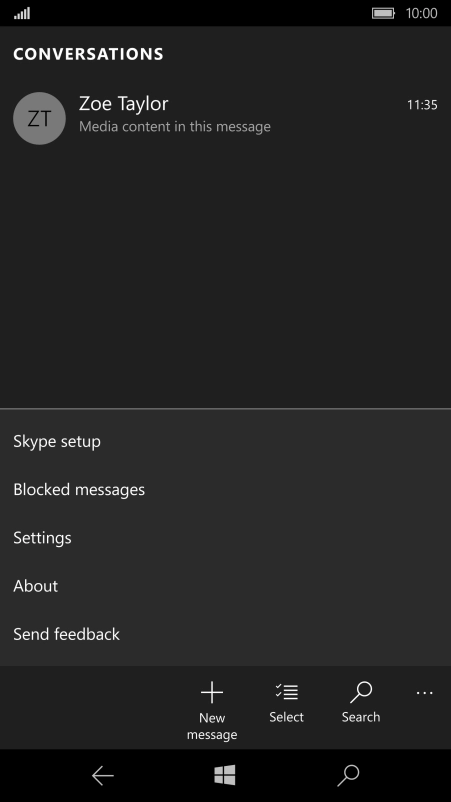Image resolution: width=451 pixels, height=802 pixels.
Task: Tap the New message plus icon
Action: [212, 693]
